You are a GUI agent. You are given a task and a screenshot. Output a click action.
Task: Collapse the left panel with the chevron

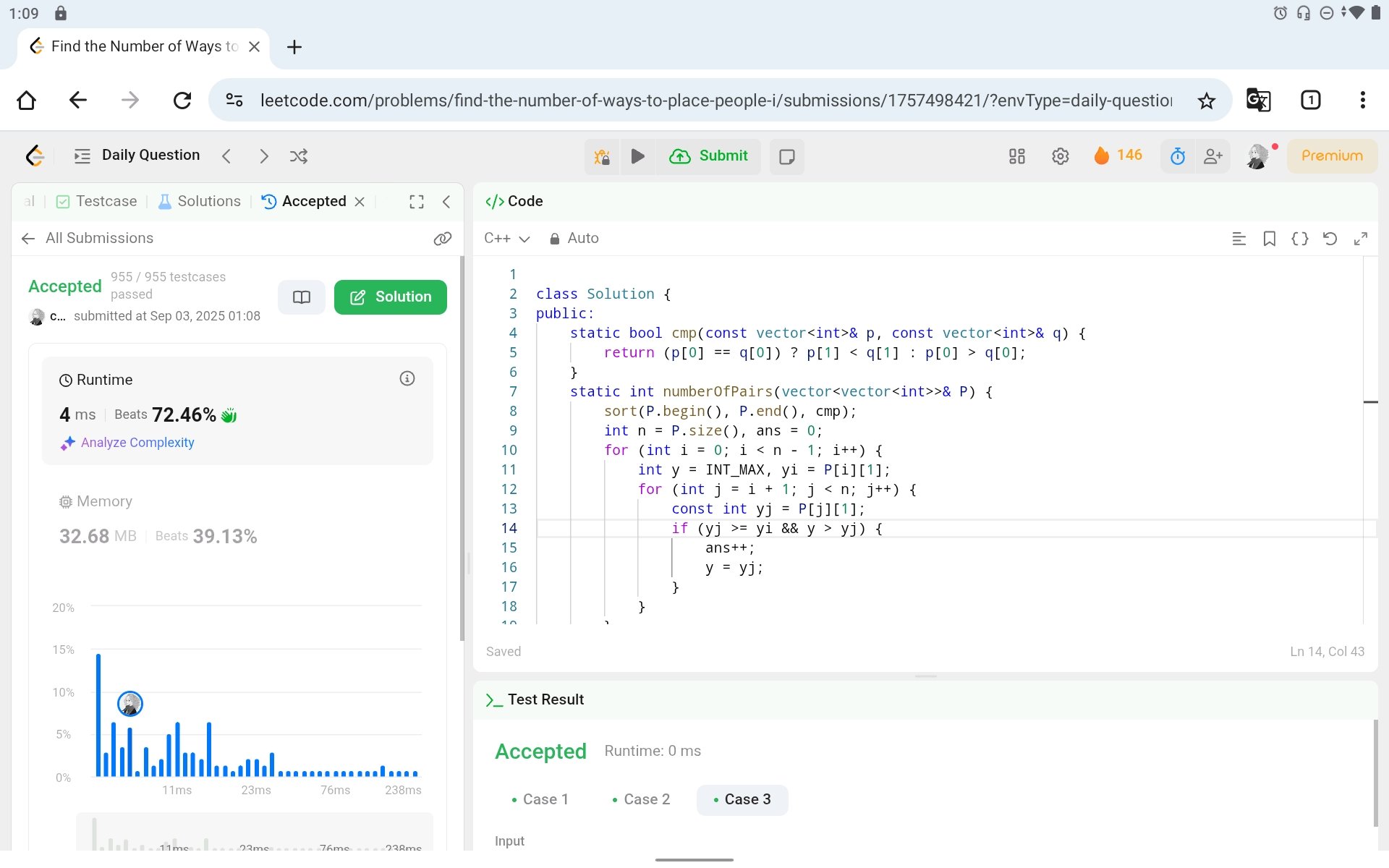coord(446,202)
